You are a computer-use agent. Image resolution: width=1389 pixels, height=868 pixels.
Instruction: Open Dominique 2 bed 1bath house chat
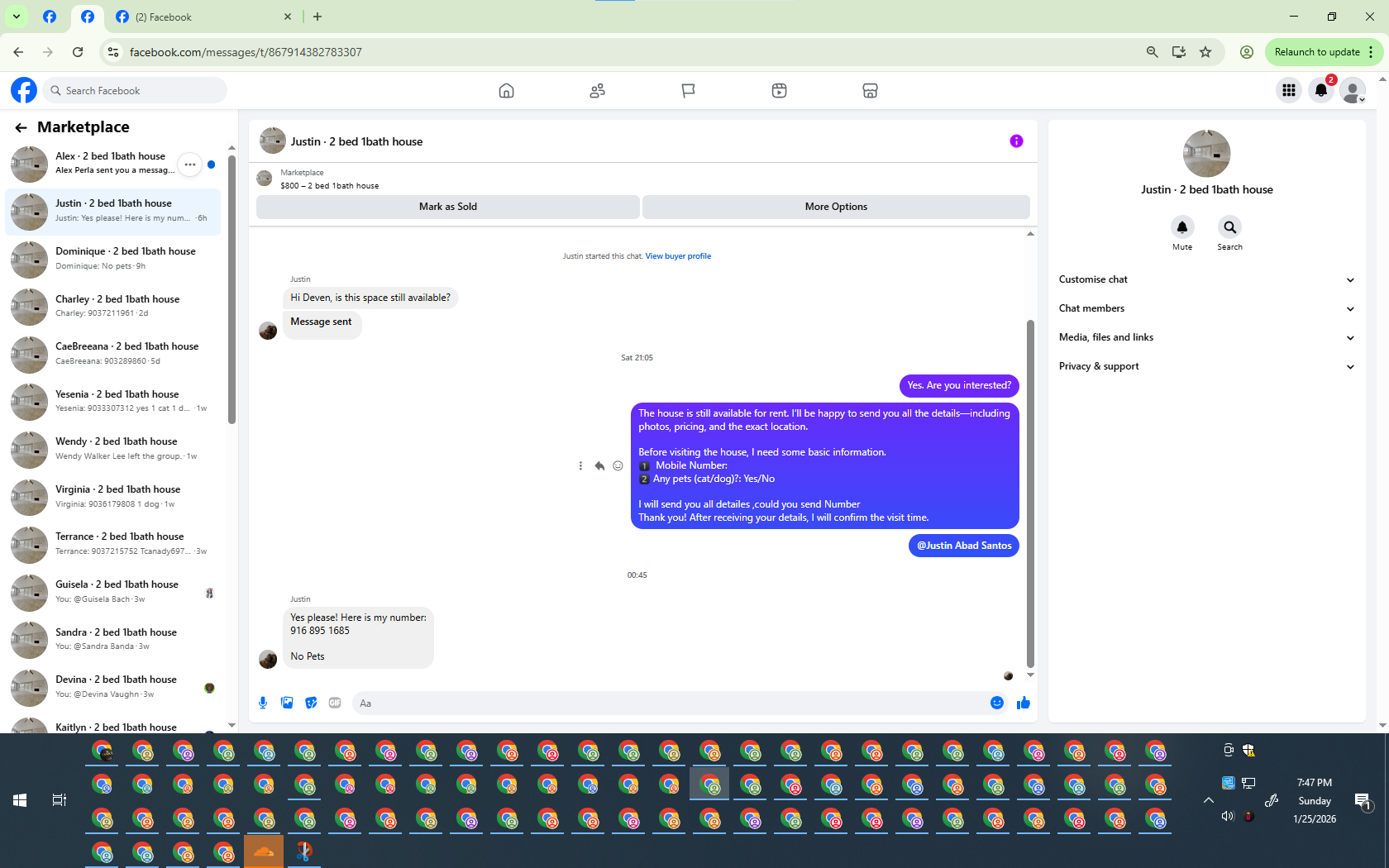pos(113,259)
